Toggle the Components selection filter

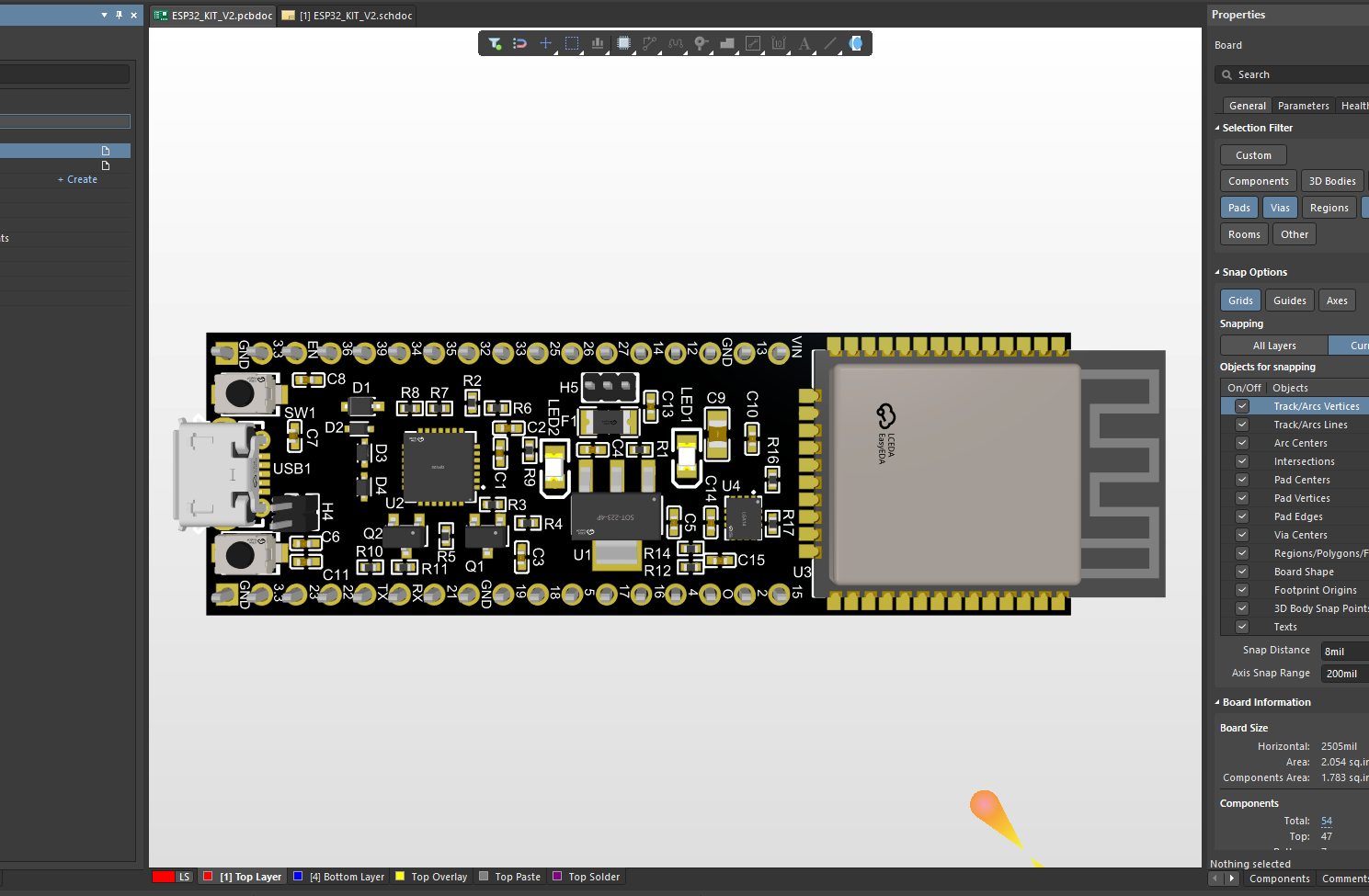click(1259, 181)
